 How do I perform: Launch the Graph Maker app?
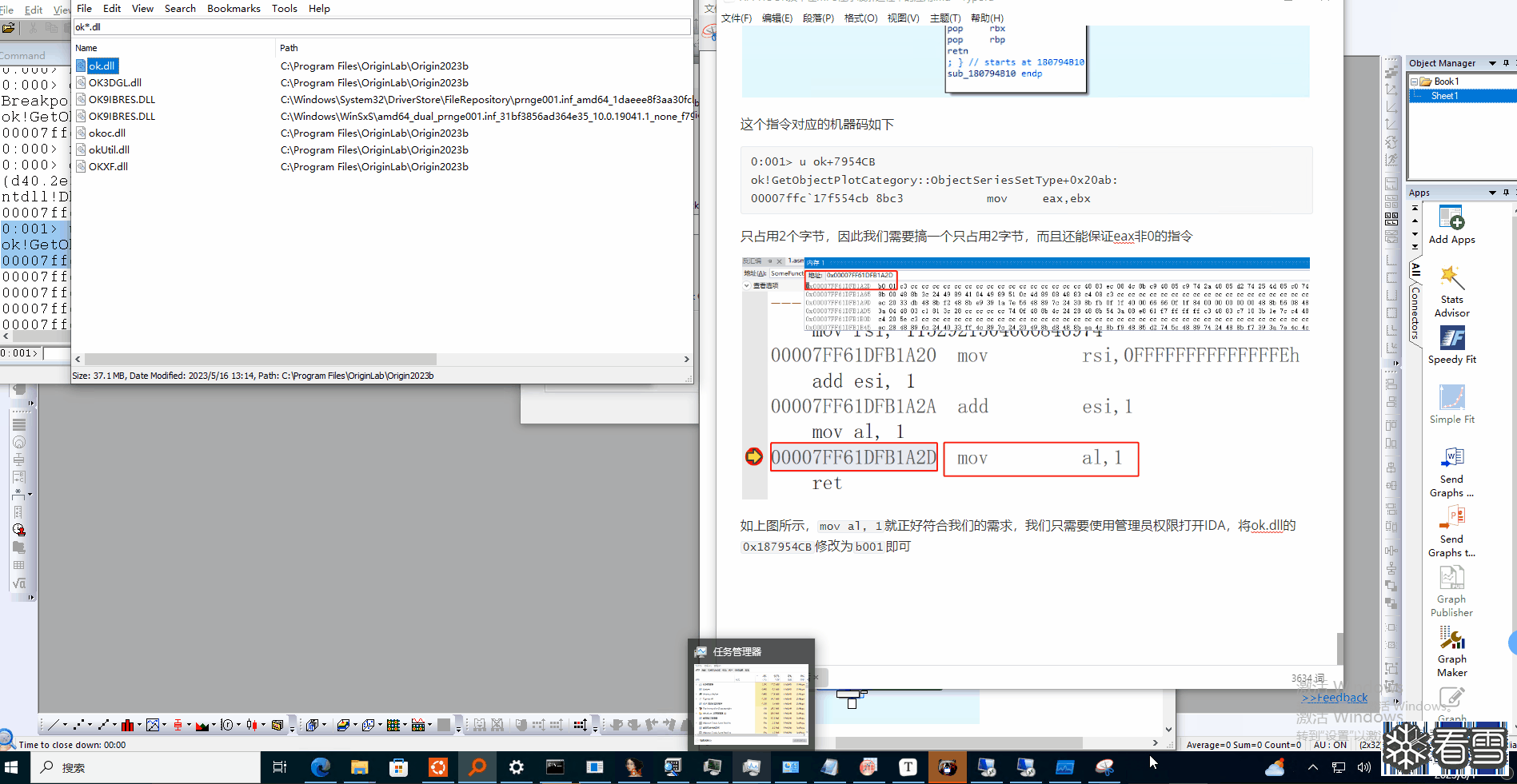(1451, 651)
